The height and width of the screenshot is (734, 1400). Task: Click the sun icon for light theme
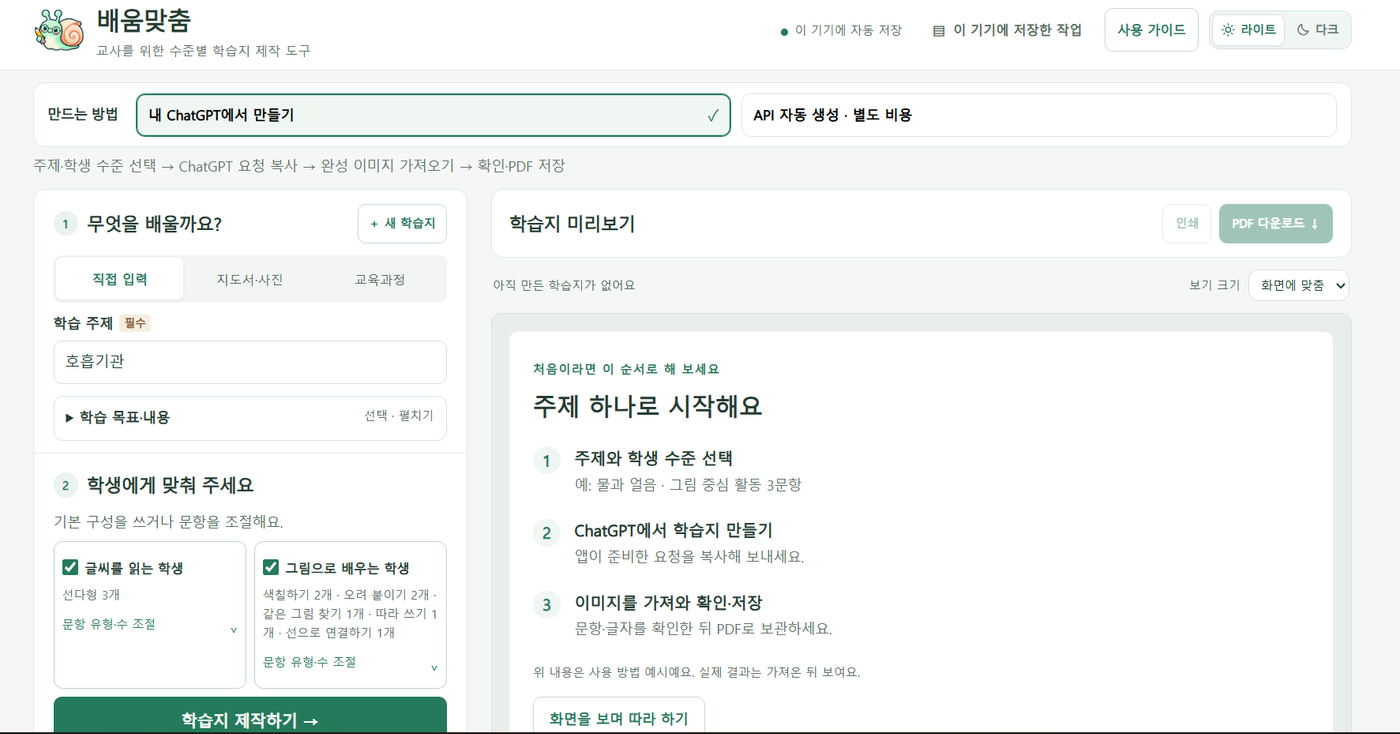pyautogui.click(x=1228, y=30)
